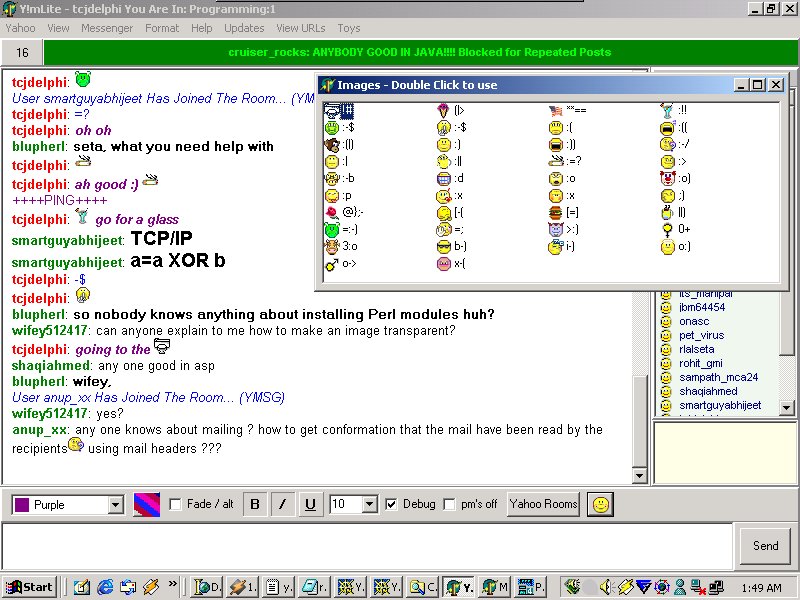Select the ice cream emoticon (|>
The height and width of the screenshot is (600, 800).
point(451,110)
